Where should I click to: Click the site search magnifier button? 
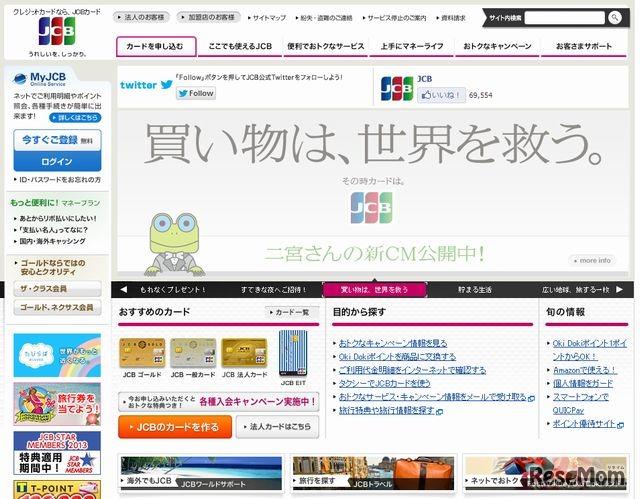pos(614,18)
